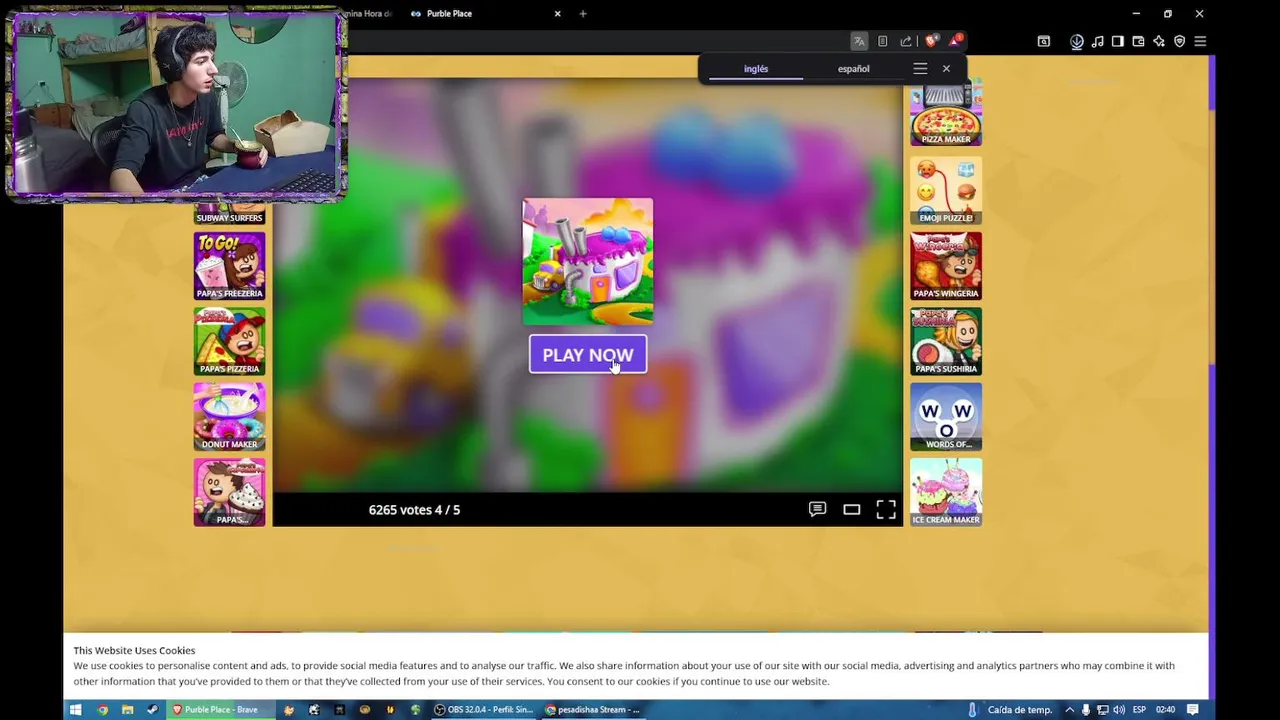Close the Purble Place browser tab
Screen dimensions: 1280x720
point(557,14)
